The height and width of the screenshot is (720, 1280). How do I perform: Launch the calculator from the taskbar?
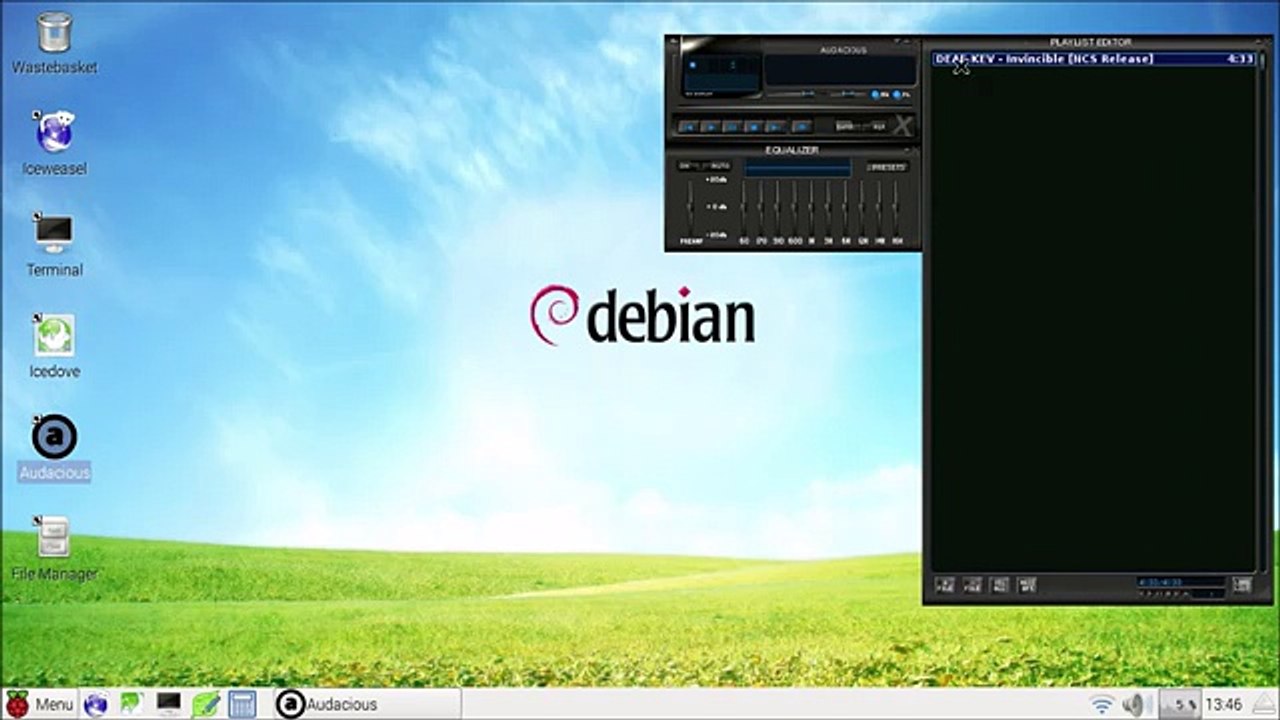click(242, 704)
